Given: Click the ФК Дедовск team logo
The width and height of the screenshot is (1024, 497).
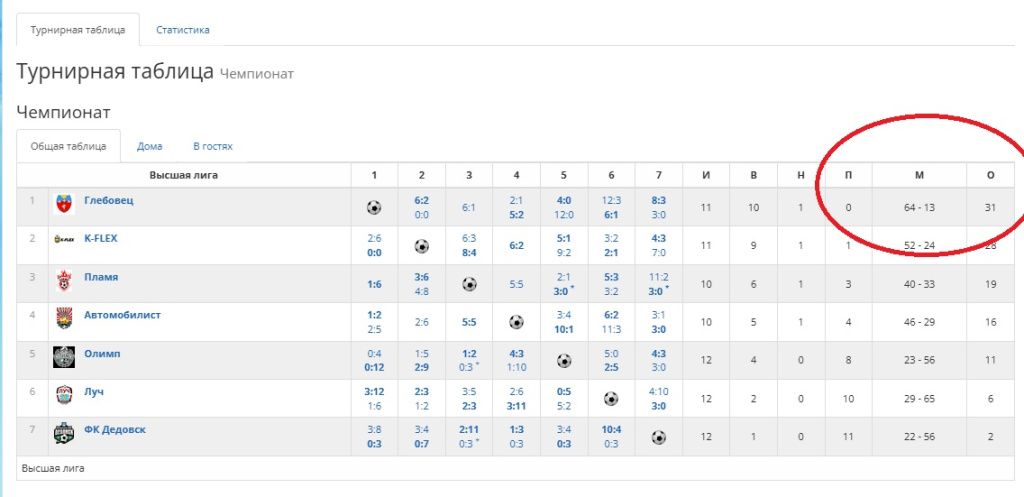Looking at the screenshot, I should click(64, 433).
